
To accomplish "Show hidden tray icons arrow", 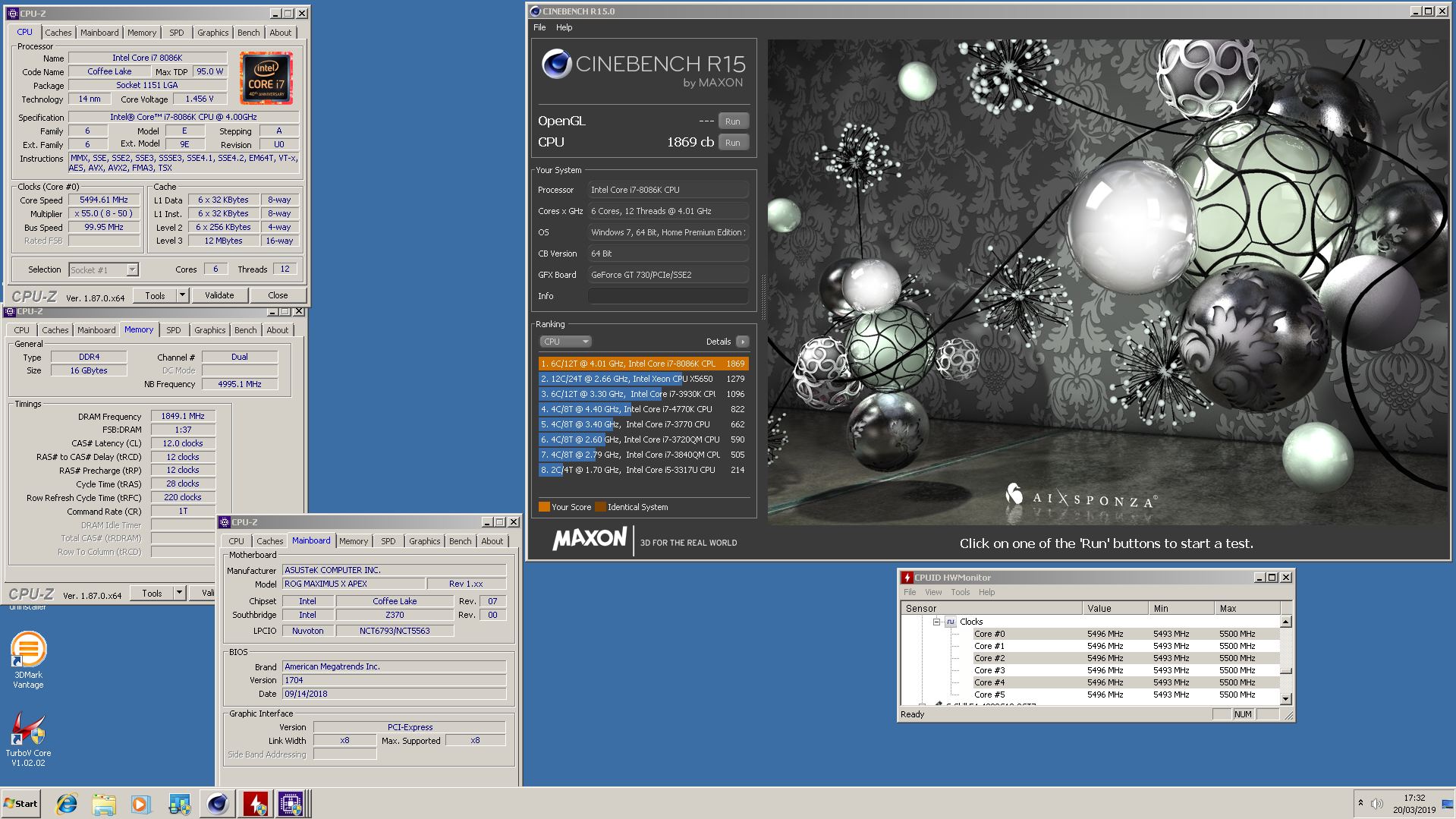I will point(1360,803).
